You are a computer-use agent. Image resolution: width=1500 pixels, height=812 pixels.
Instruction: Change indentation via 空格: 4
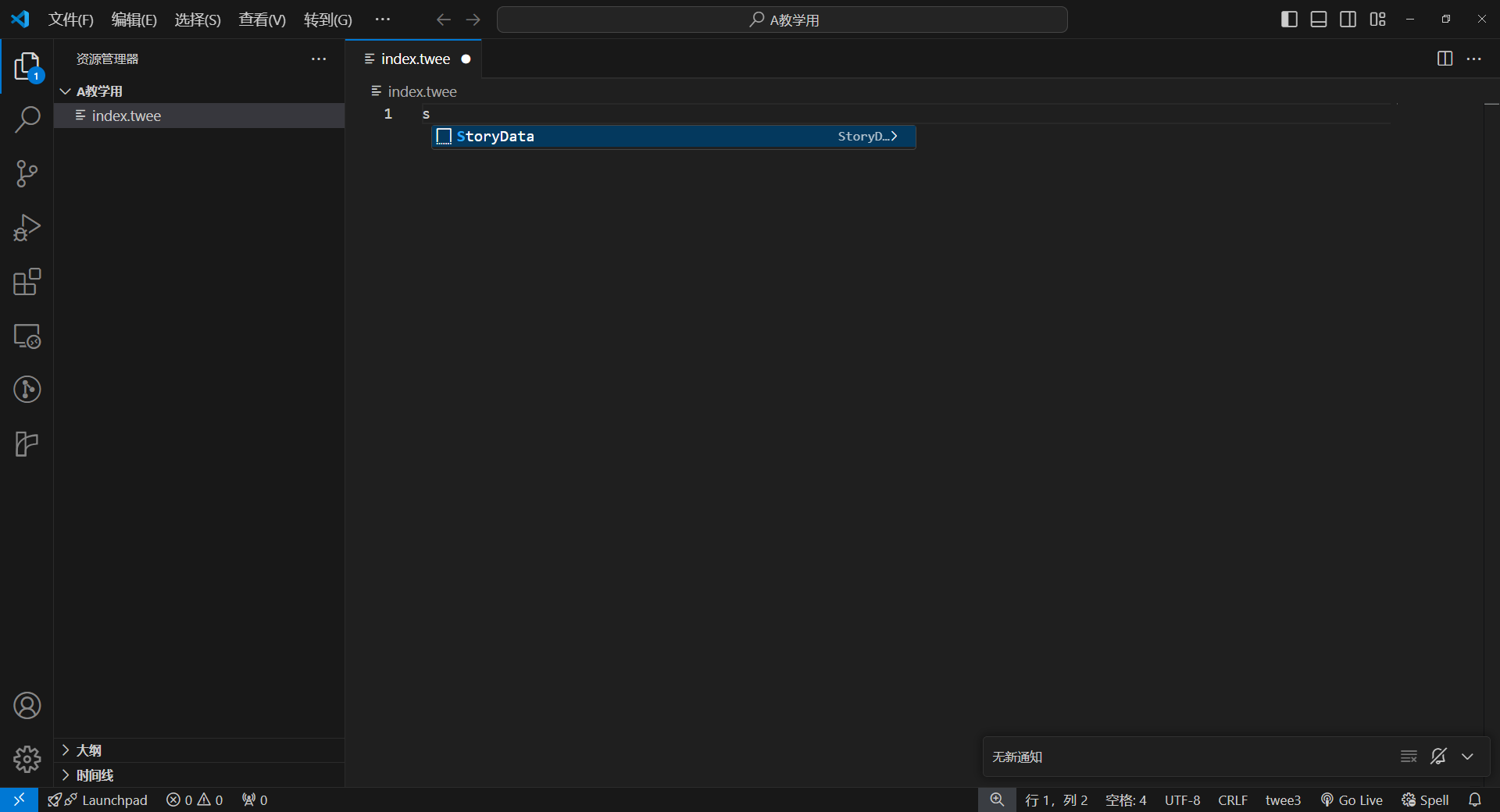(1126, 800)
